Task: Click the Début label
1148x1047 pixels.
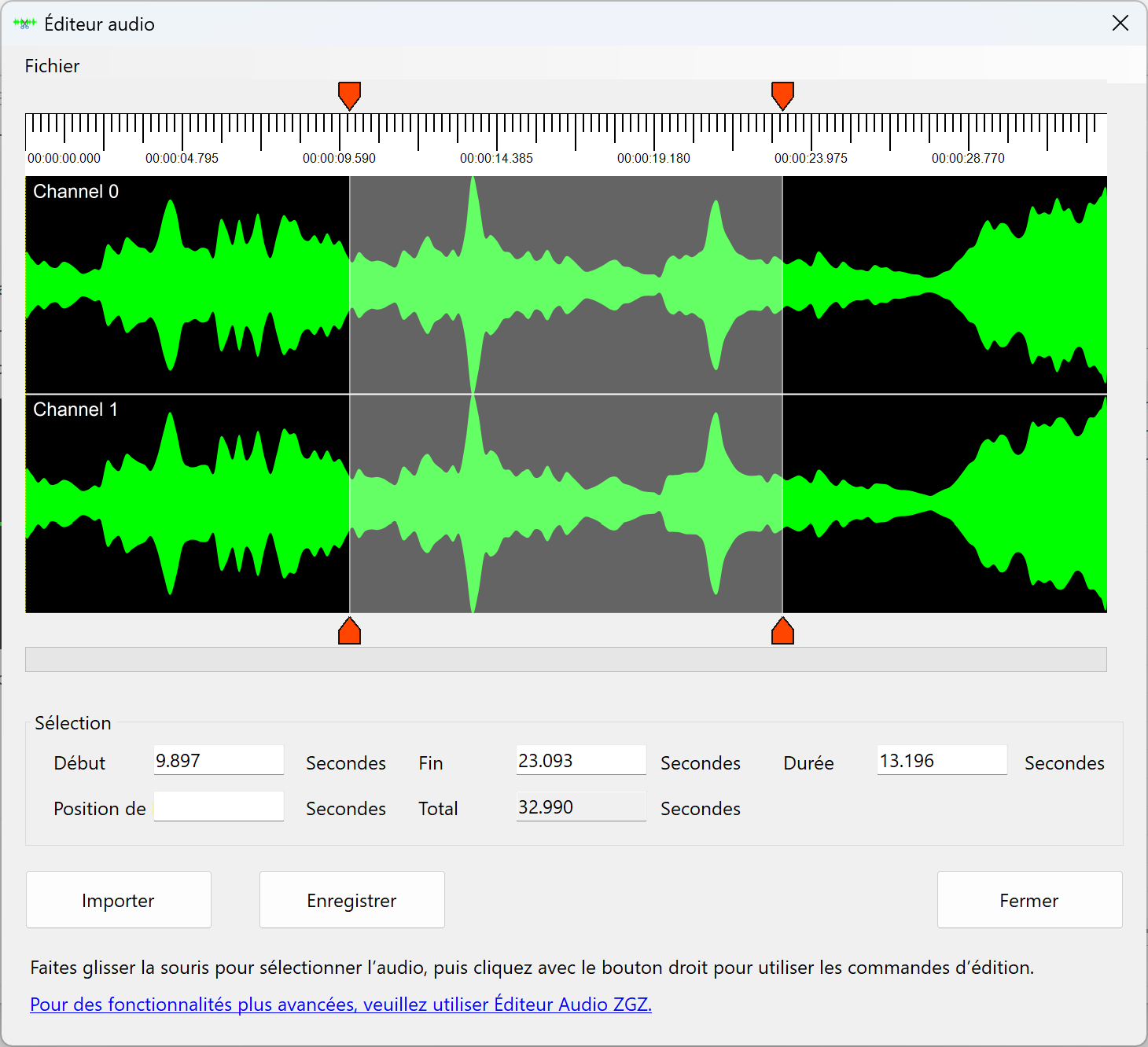Action: [x=79, y=763]
